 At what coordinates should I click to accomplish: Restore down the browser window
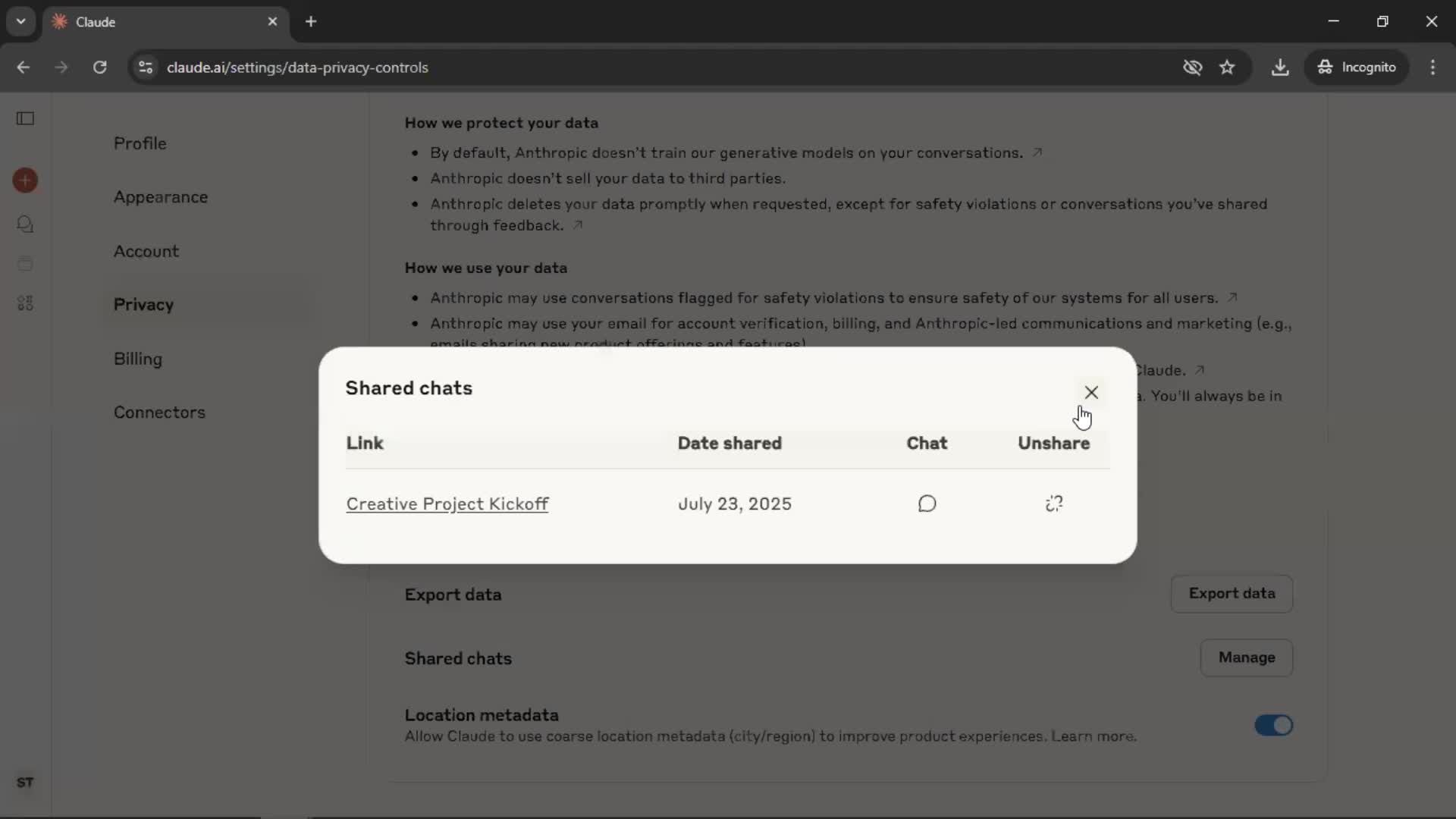click(1382, 21)
